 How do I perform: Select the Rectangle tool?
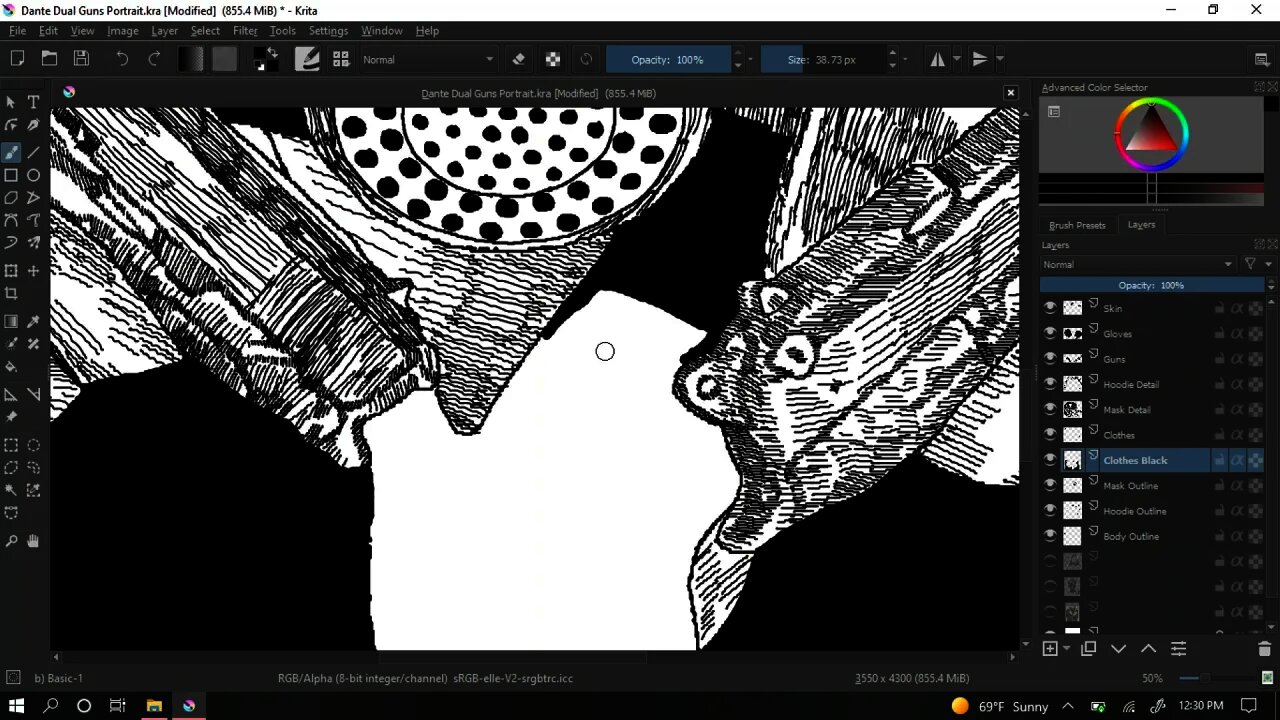[11, 175]
